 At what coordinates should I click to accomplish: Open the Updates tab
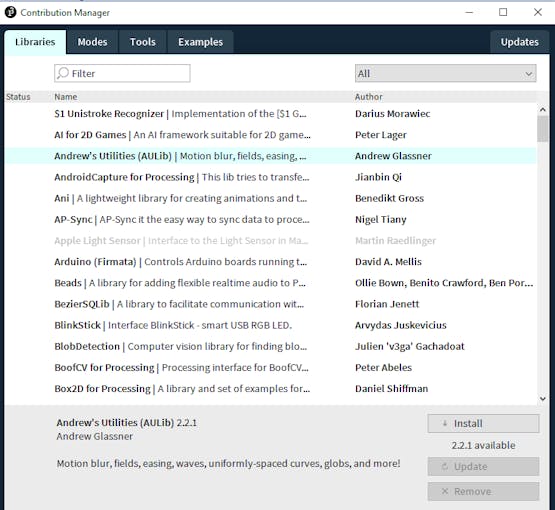[520, 42]
